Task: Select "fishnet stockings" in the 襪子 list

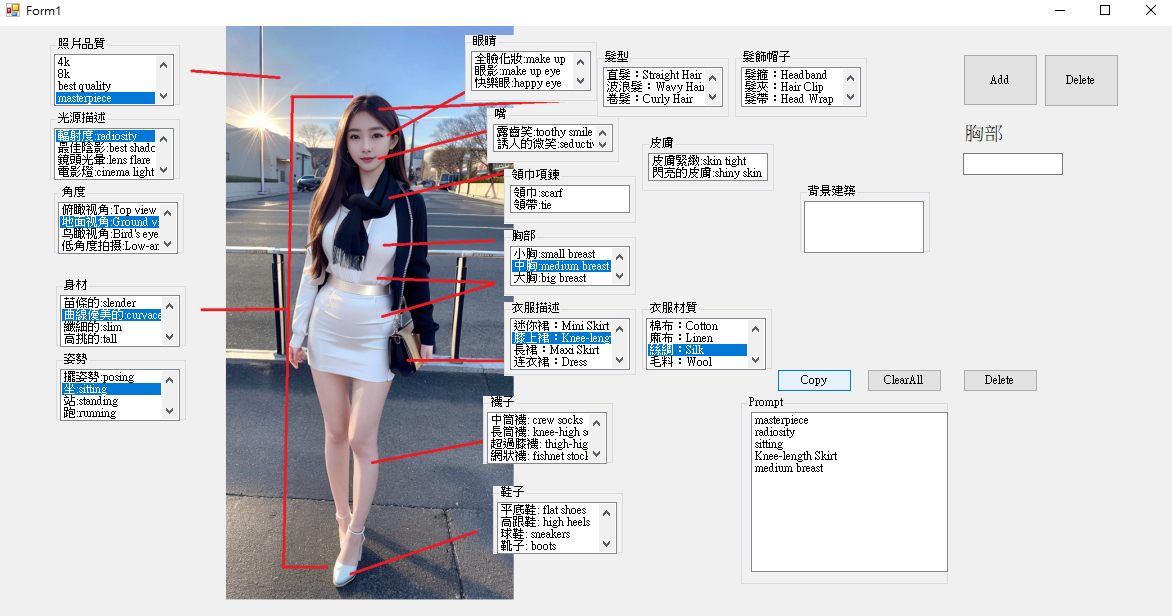Action: point(545,456)
